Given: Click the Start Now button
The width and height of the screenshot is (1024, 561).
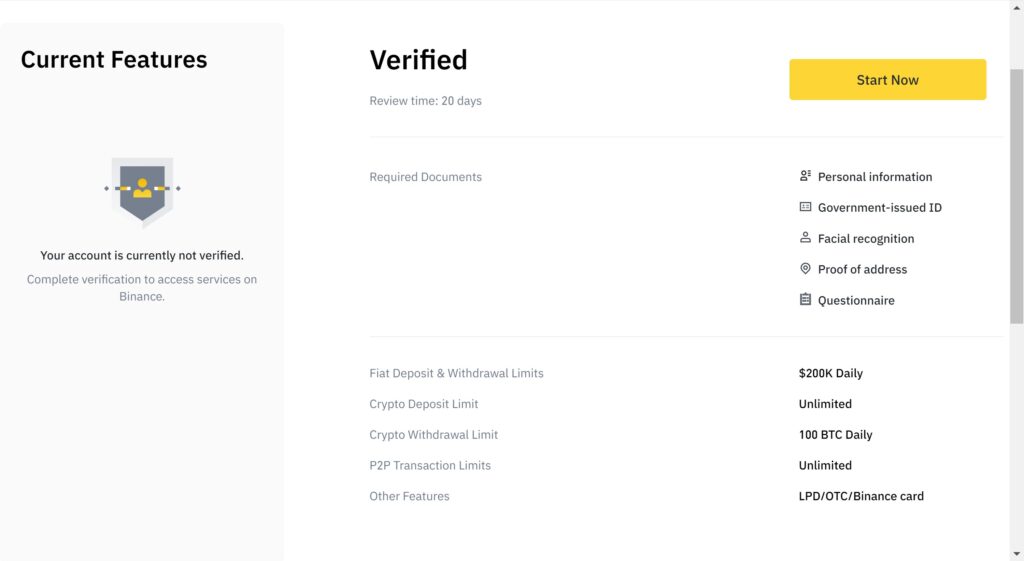Looking at the screenshot, I should point(888,80).
